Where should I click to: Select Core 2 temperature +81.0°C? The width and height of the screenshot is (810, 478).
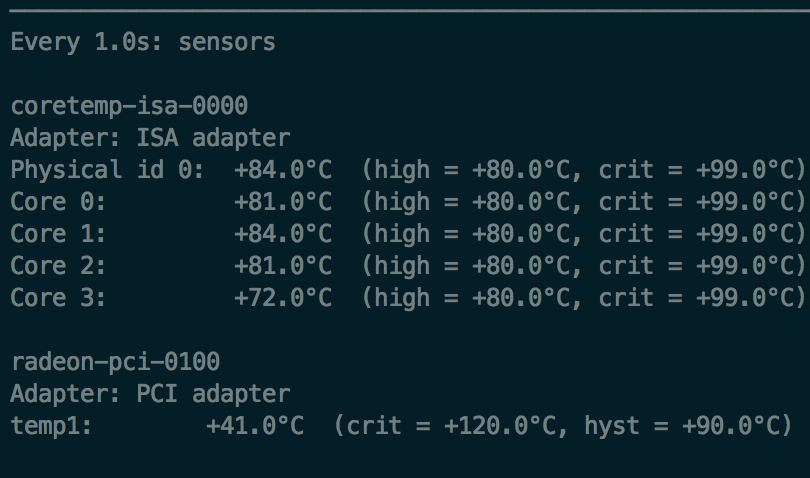click(x=283, y=266)
